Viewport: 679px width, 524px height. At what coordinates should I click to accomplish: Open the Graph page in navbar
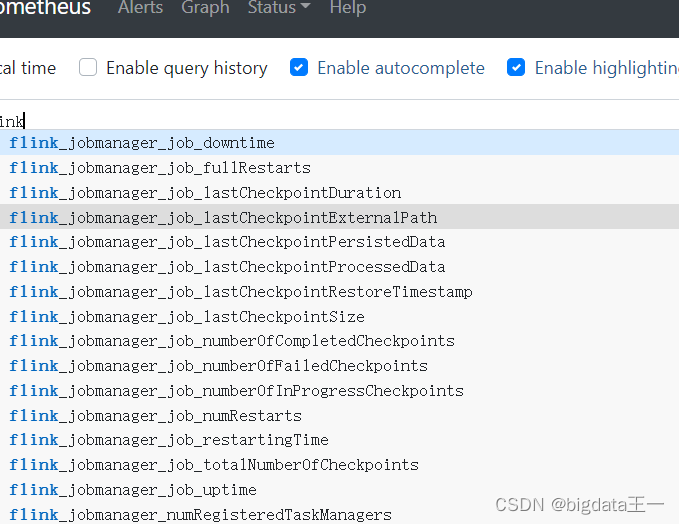point(205,7)
